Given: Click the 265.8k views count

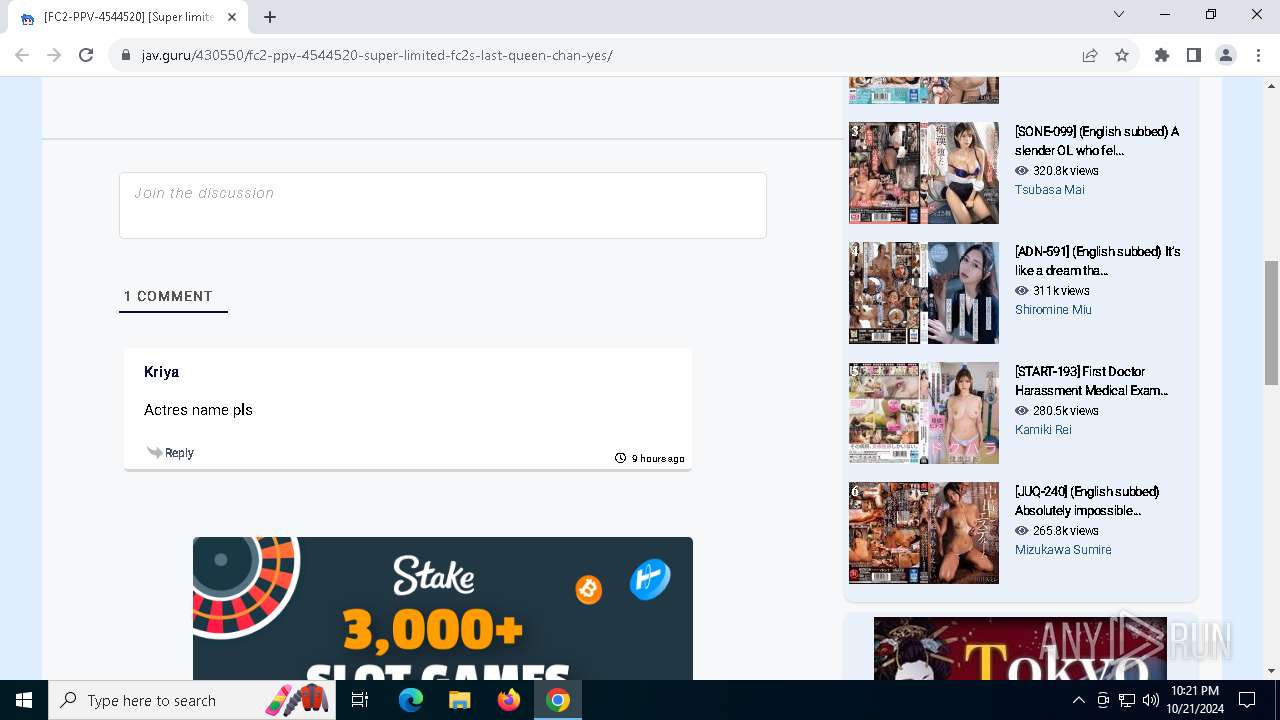Looking at the screenshot, I should (x=1065, y=531).
